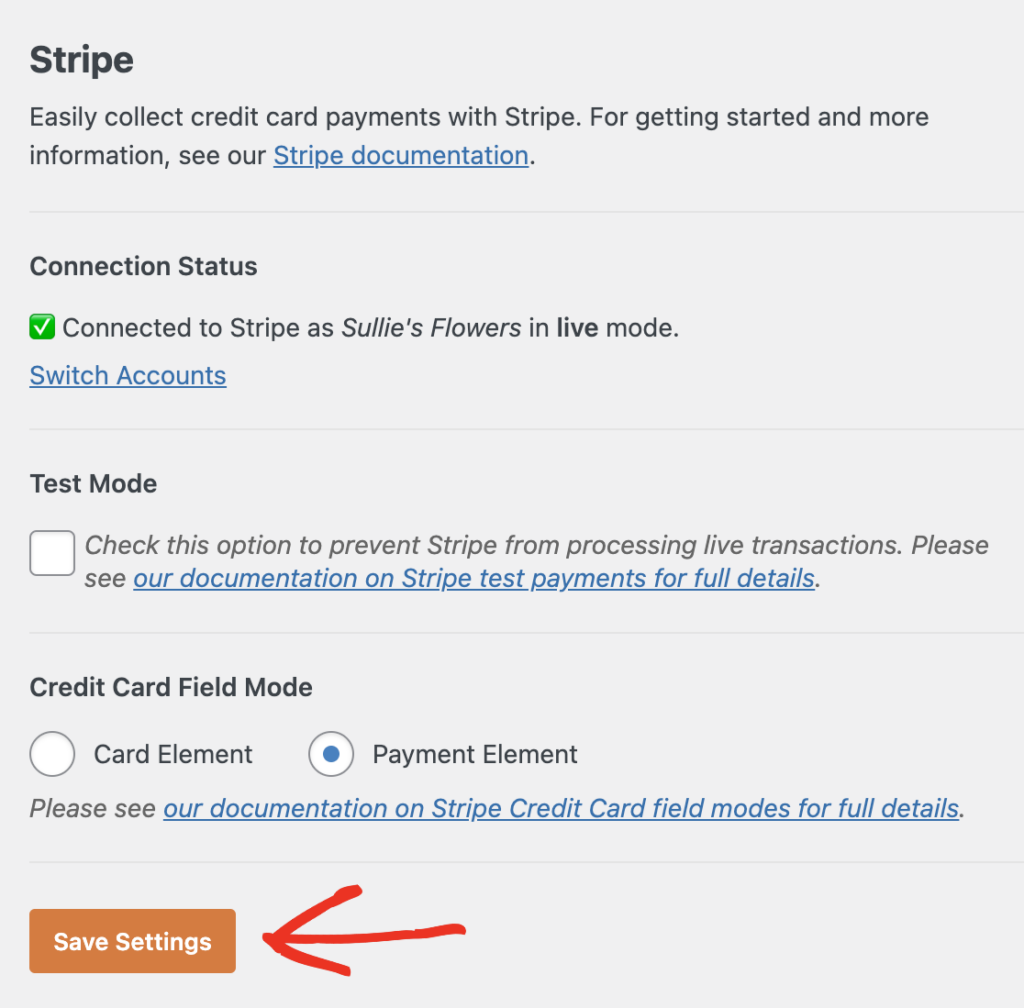Click the Credit Card Field Mode heading
Image resolution: width=1024 pixels, height=1008 pixels.
click(x=171, y=687)
